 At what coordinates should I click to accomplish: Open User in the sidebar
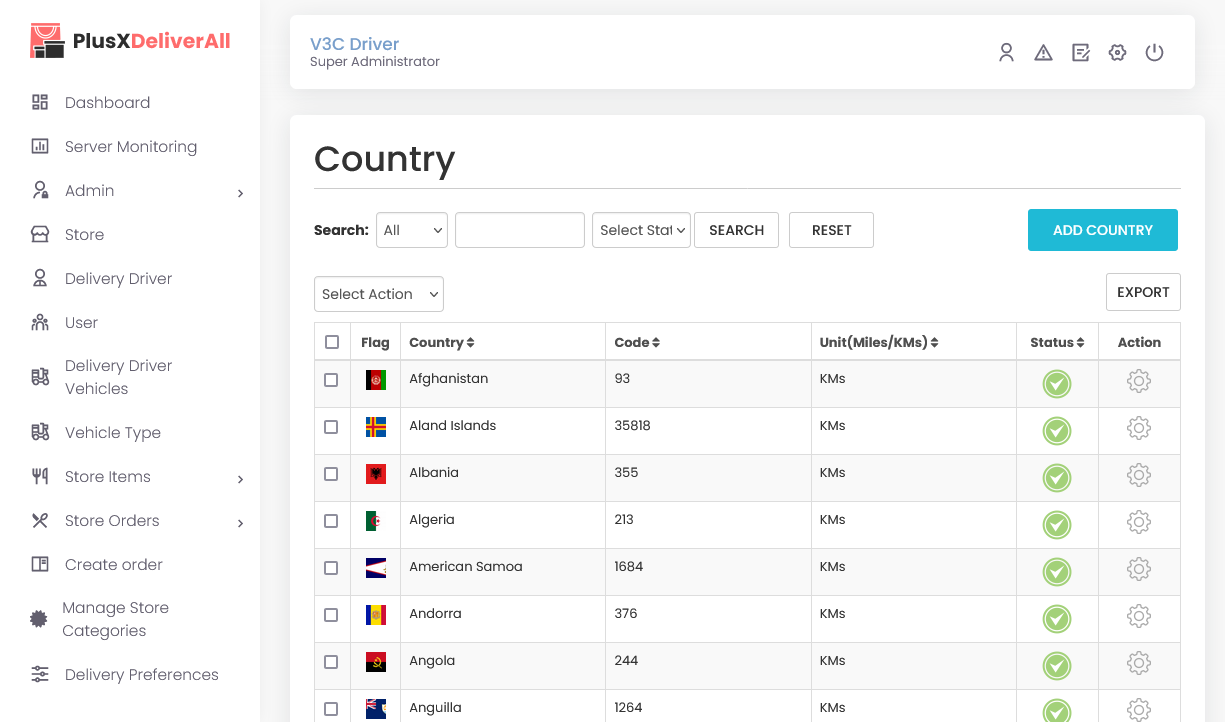point(81,322)
